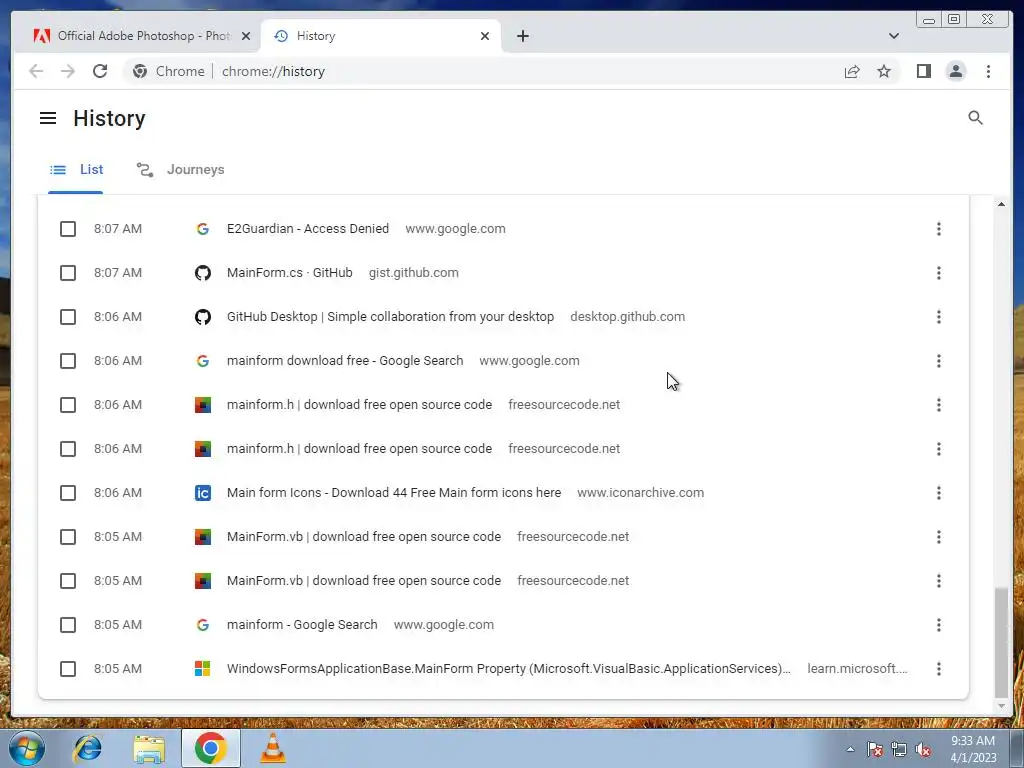Tick the GitHub Desktop entry checkbox

click(68, 317)
